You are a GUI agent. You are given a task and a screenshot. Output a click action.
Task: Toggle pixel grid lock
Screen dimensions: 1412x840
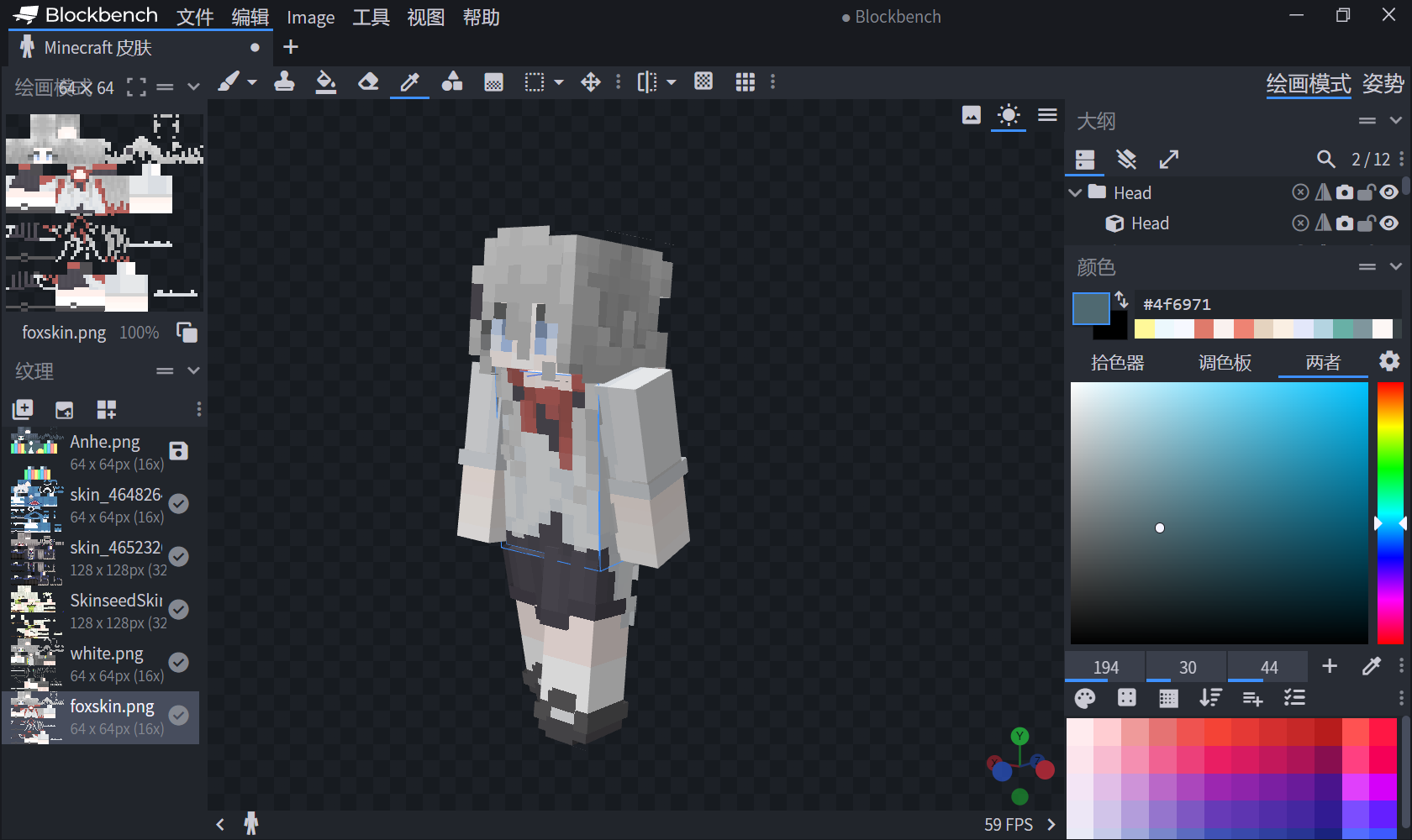(703, 81)
